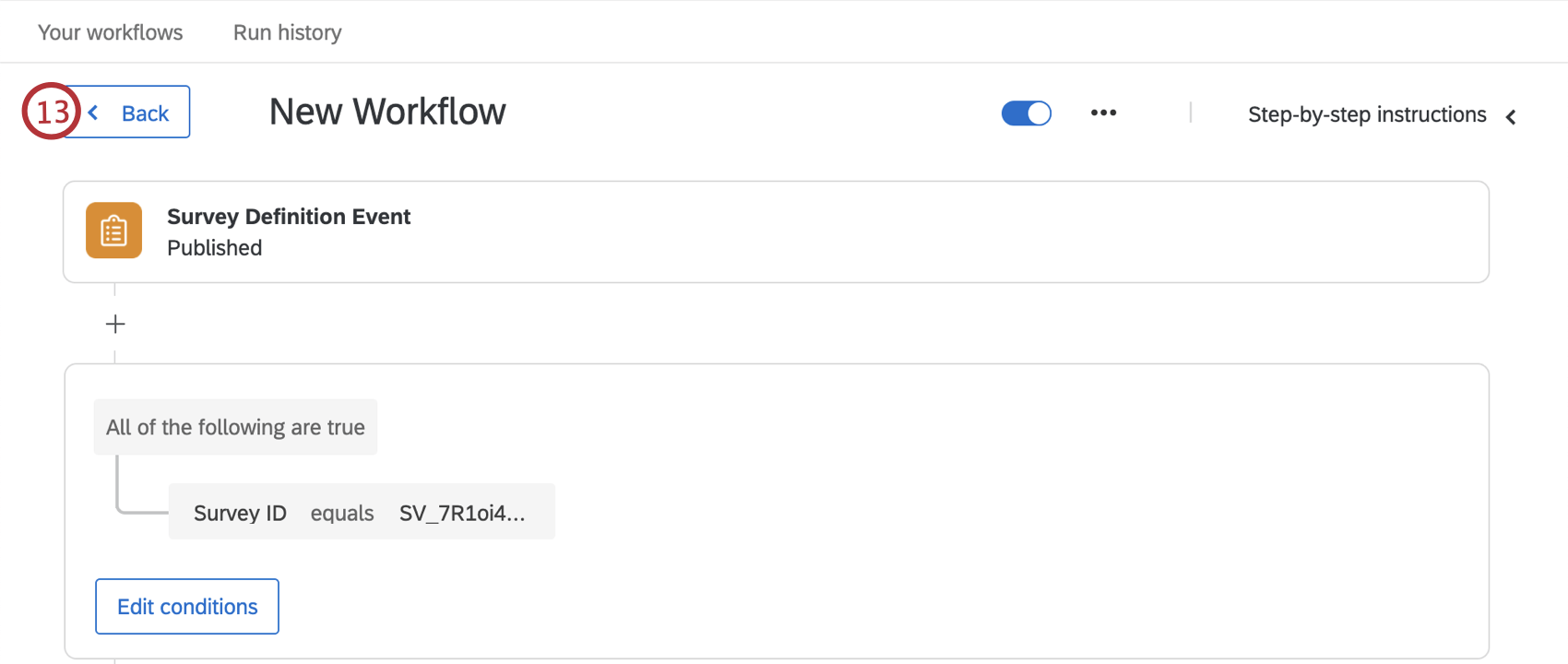This screenshot has width=1568, height=664.
Task: Click the arrow icon inside the Back button
Action: pyautogui.click(x=92, y=112)
